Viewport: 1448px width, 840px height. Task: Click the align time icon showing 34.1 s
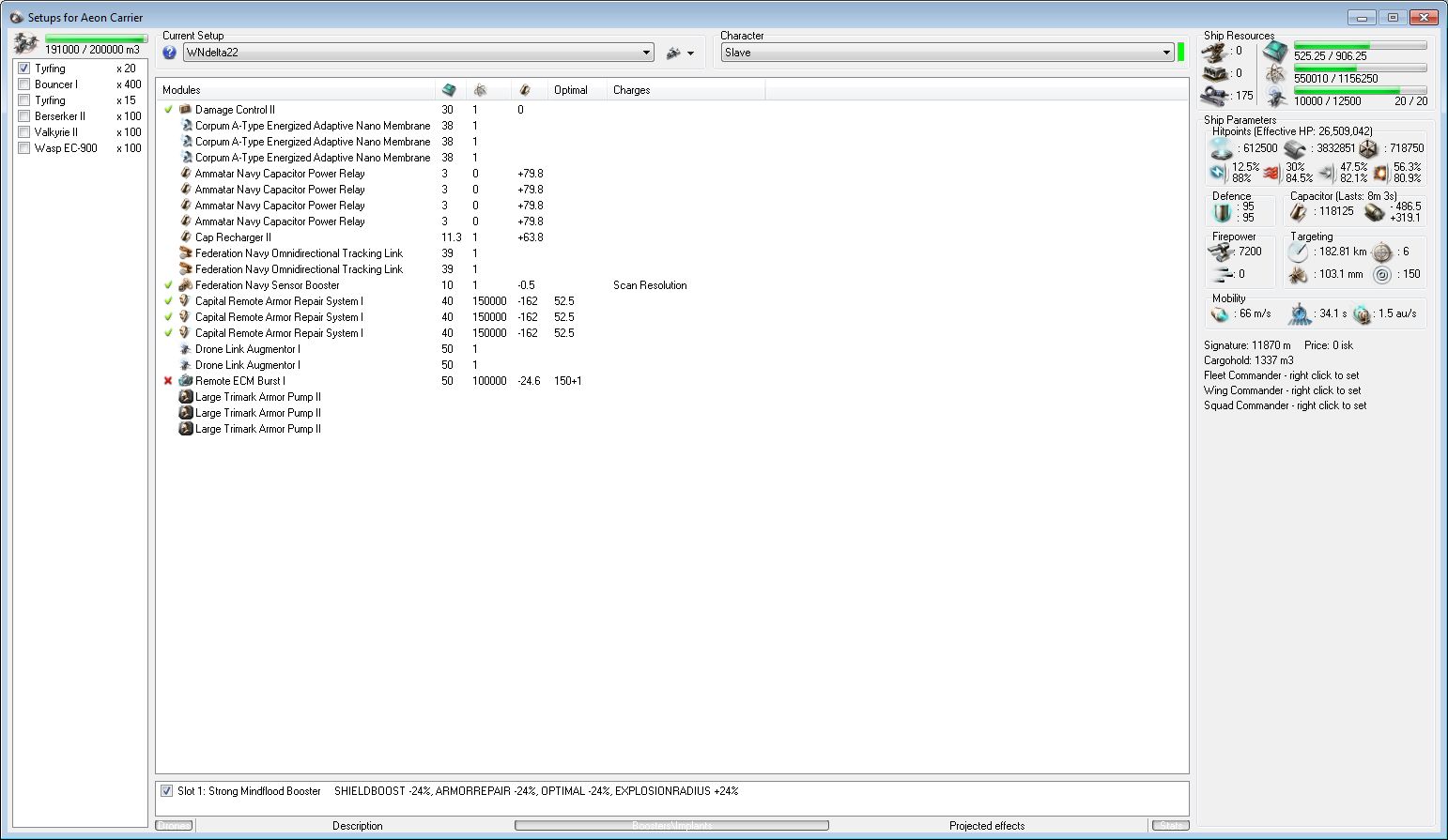click(x=1300, y=313)
